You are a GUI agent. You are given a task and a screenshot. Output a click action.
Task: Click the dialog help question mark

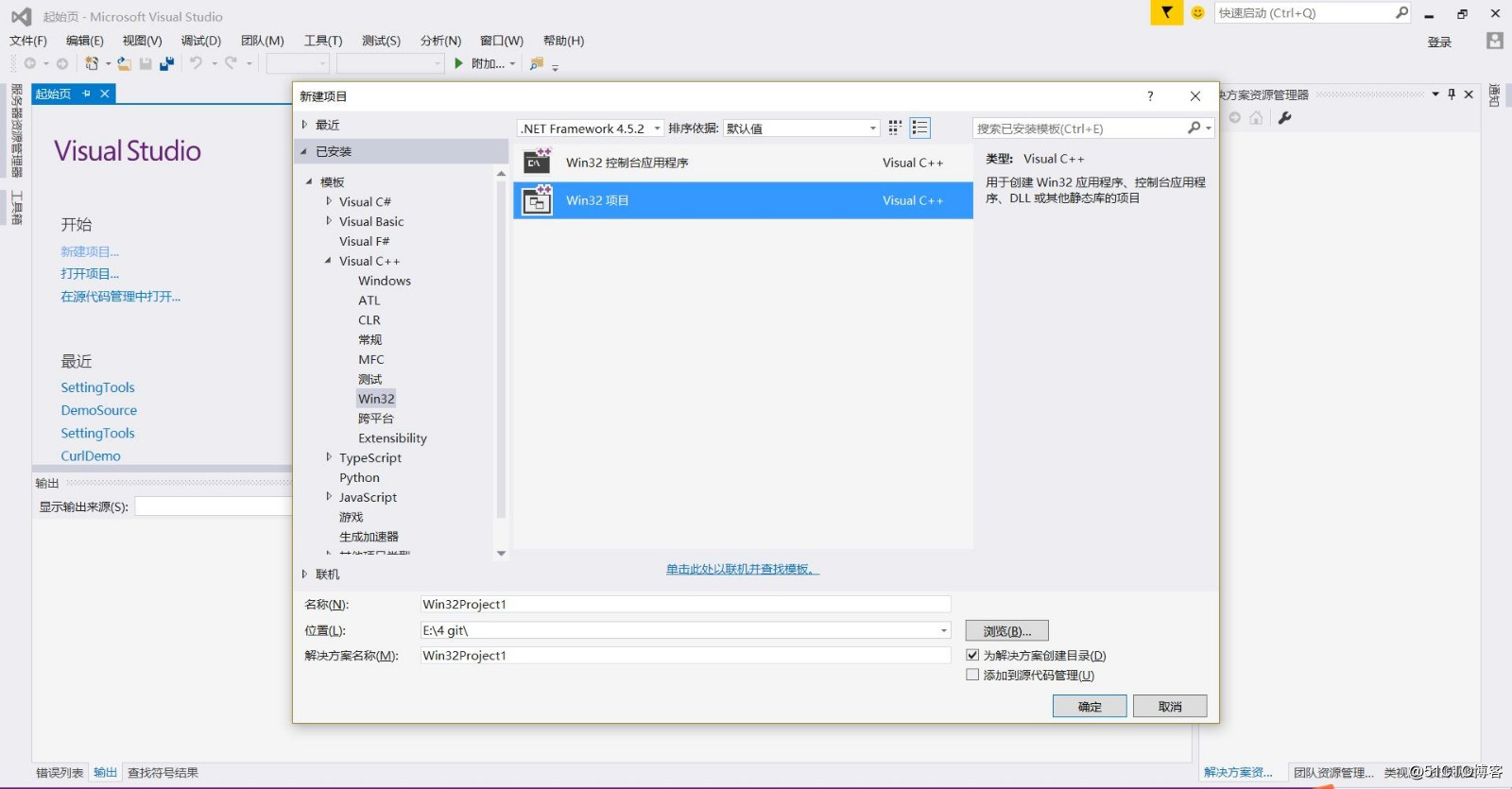click(1150, 96)
